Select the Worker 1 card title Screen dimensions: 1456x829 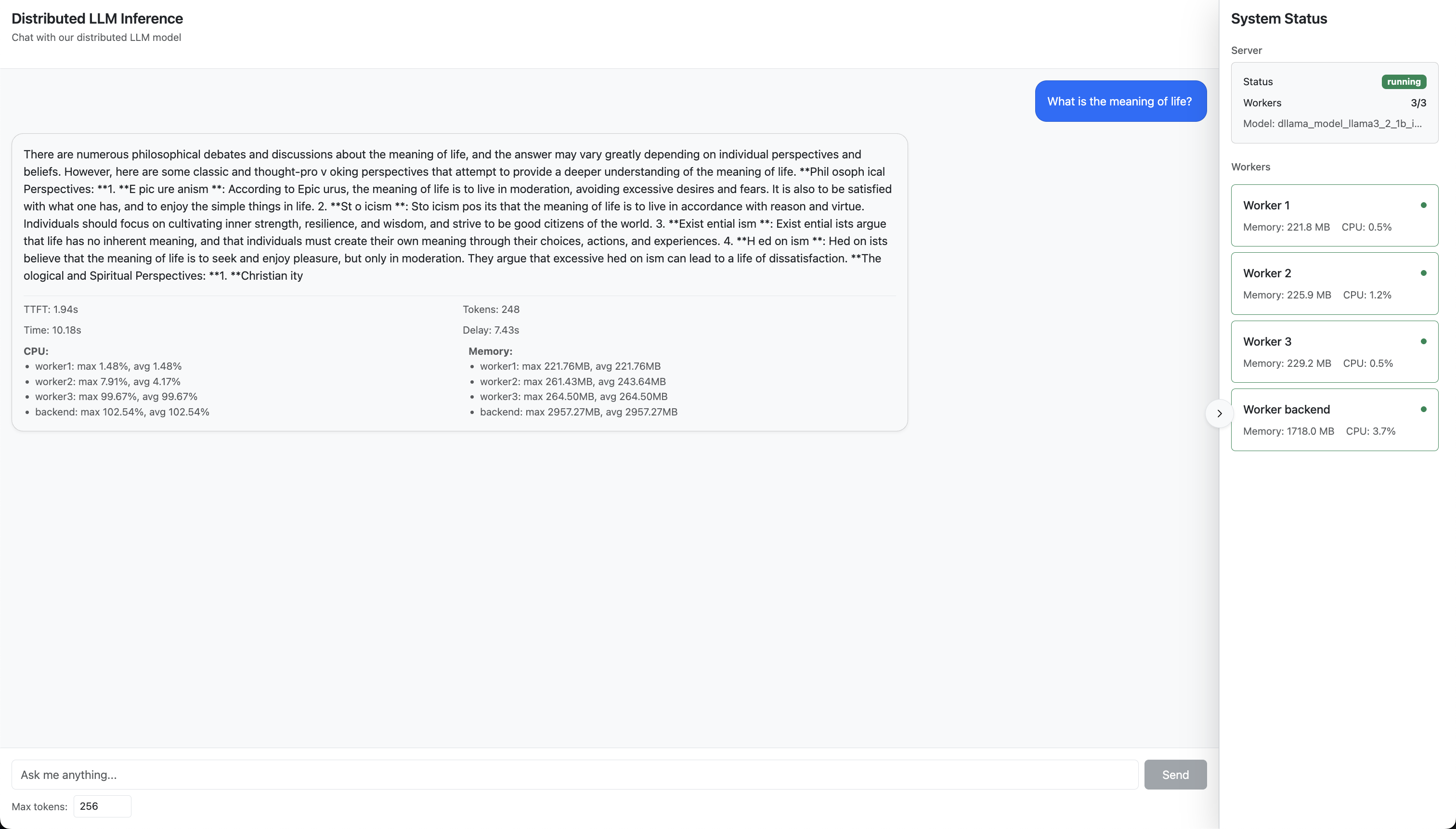click(x=1266, y=206)
